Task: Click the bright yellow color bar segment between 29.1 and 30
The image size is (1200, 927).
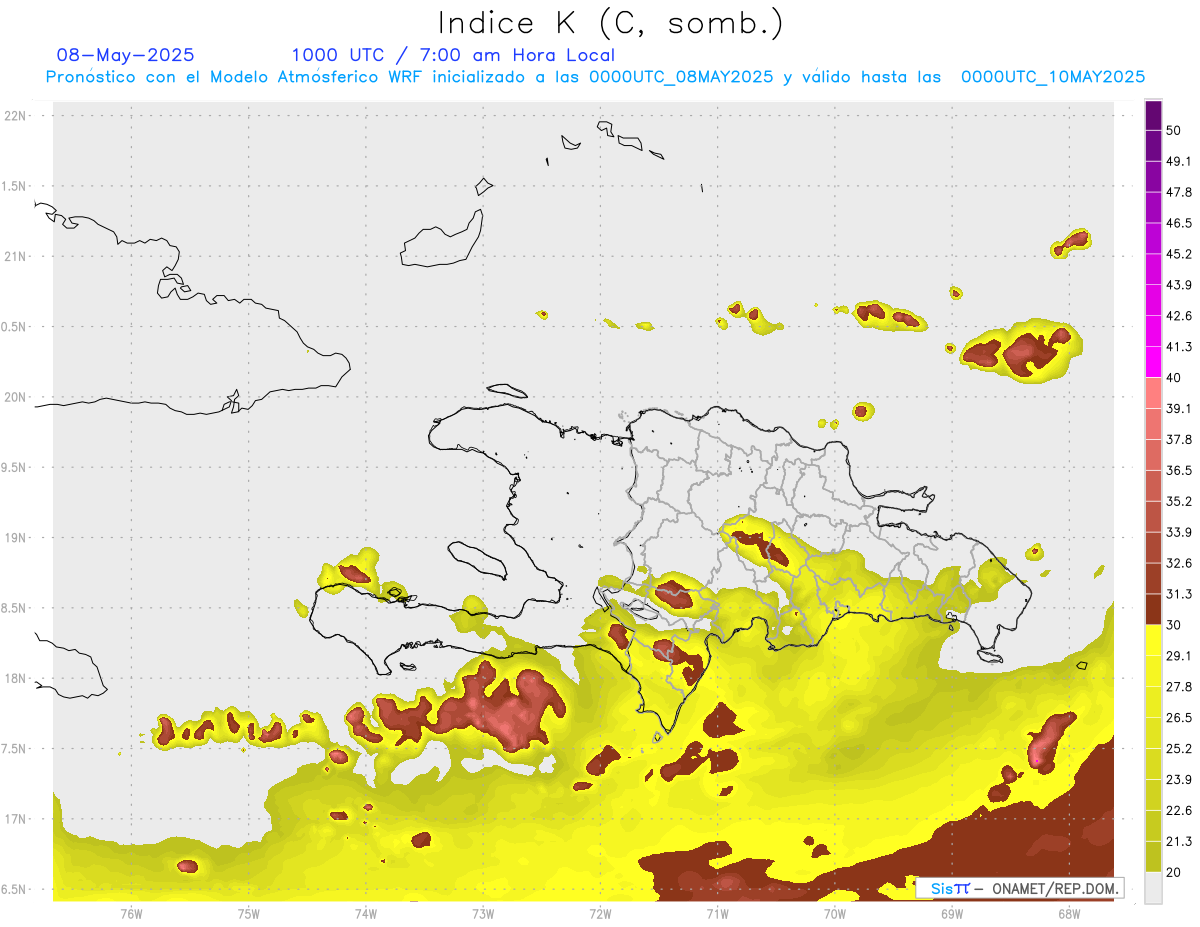Action: 1153,640
